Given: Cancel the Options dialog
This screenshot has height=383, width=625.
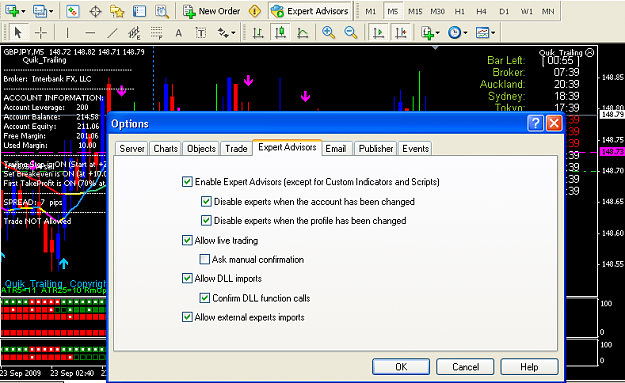Looking at the screenshot, I should (x=465, y=367).
